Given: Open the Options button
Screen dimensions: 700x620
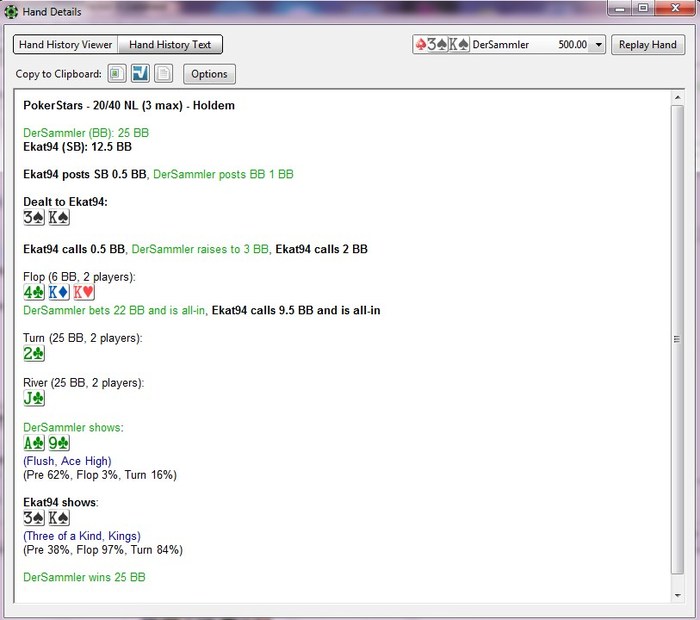Looking at the screenshot, I should [x=209, y=74].
